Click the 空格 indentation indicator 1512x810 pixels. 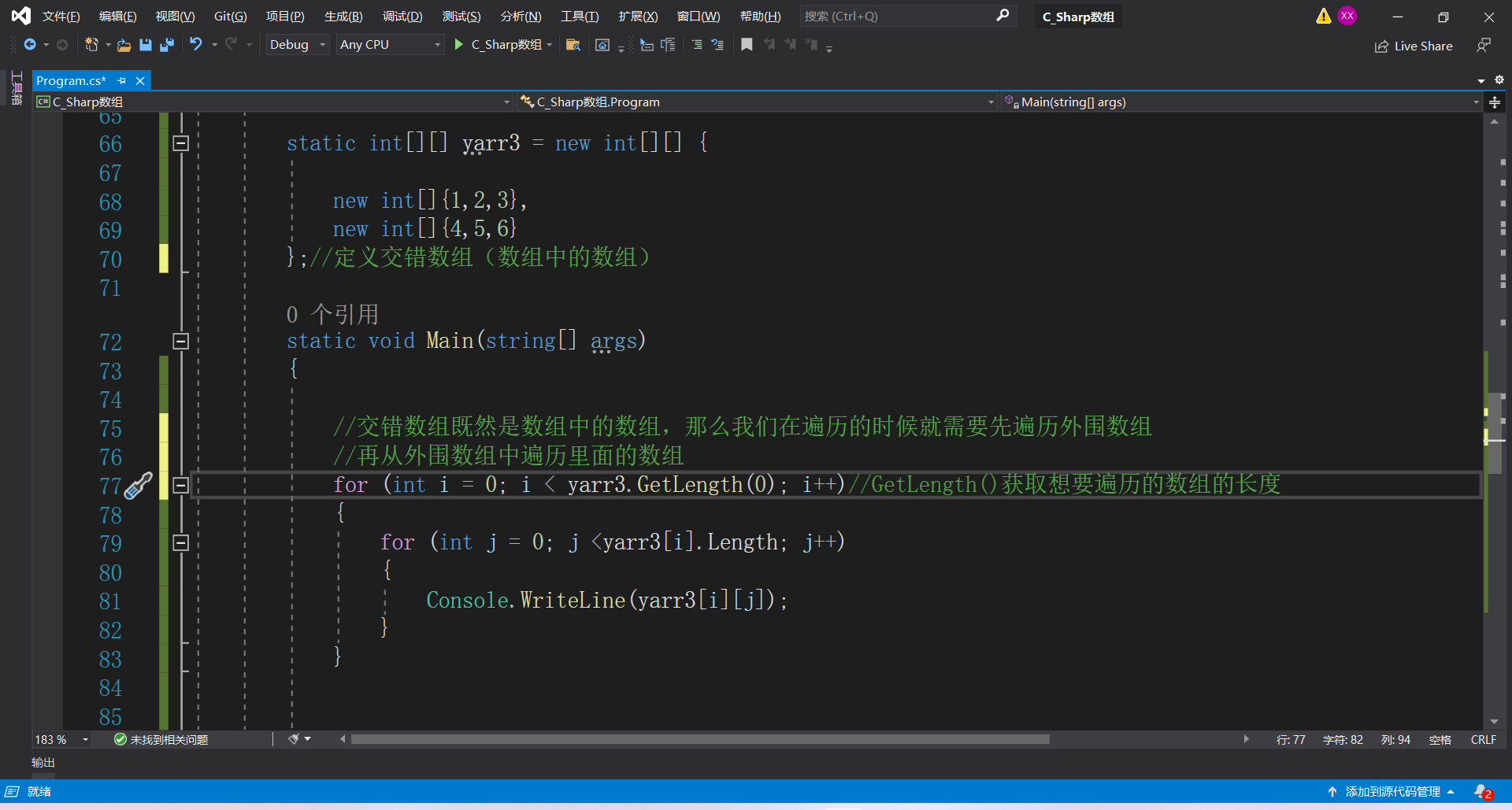[1440, 740]
